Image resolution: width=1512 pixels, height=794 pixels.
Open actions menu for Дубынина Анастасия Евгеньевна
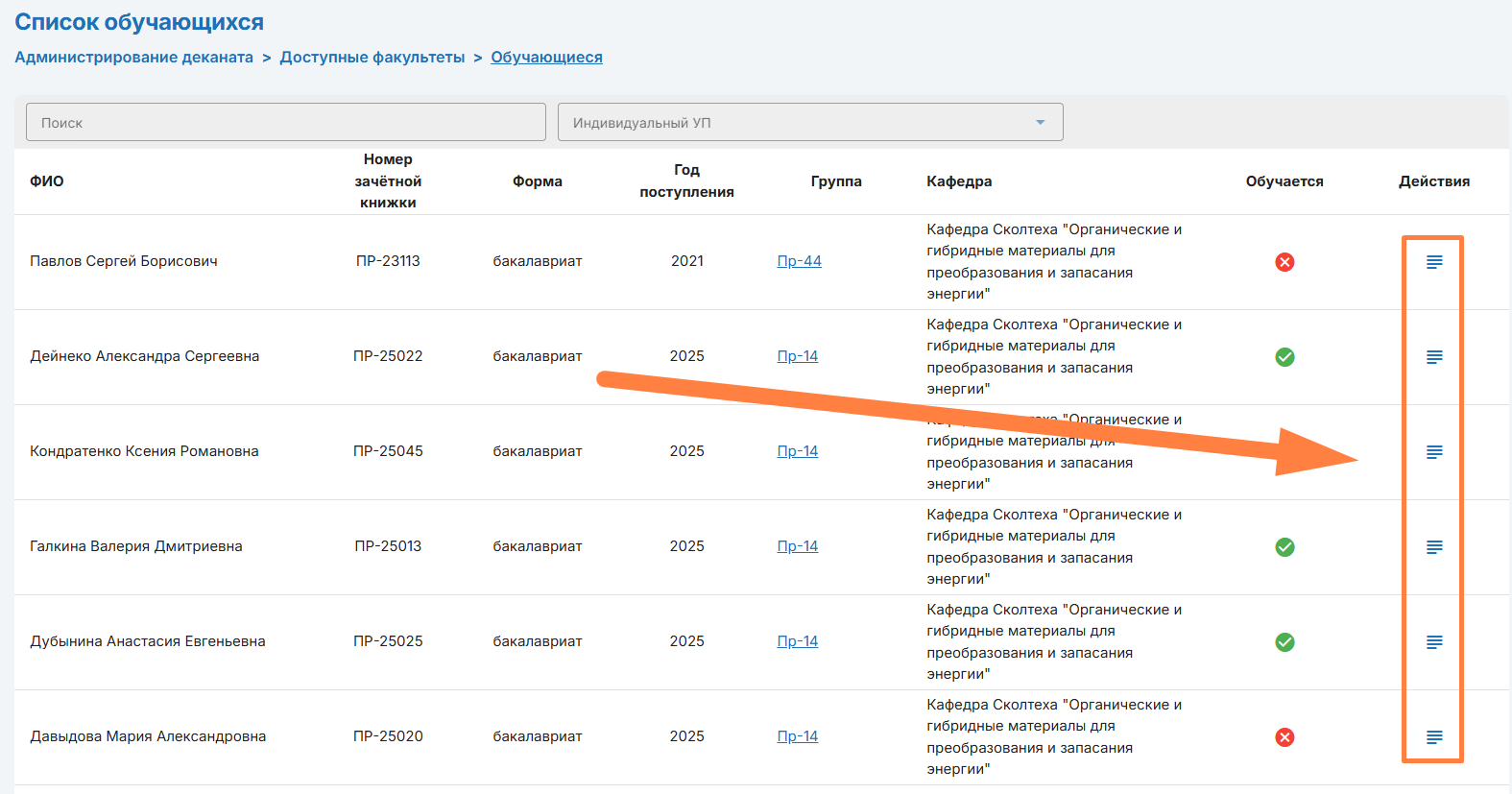(1433, 642)
